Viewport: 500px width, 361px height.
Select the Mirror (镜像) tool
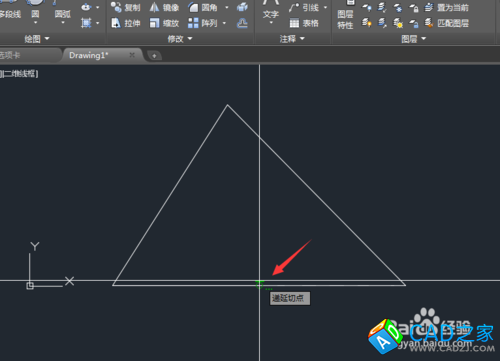164,7
